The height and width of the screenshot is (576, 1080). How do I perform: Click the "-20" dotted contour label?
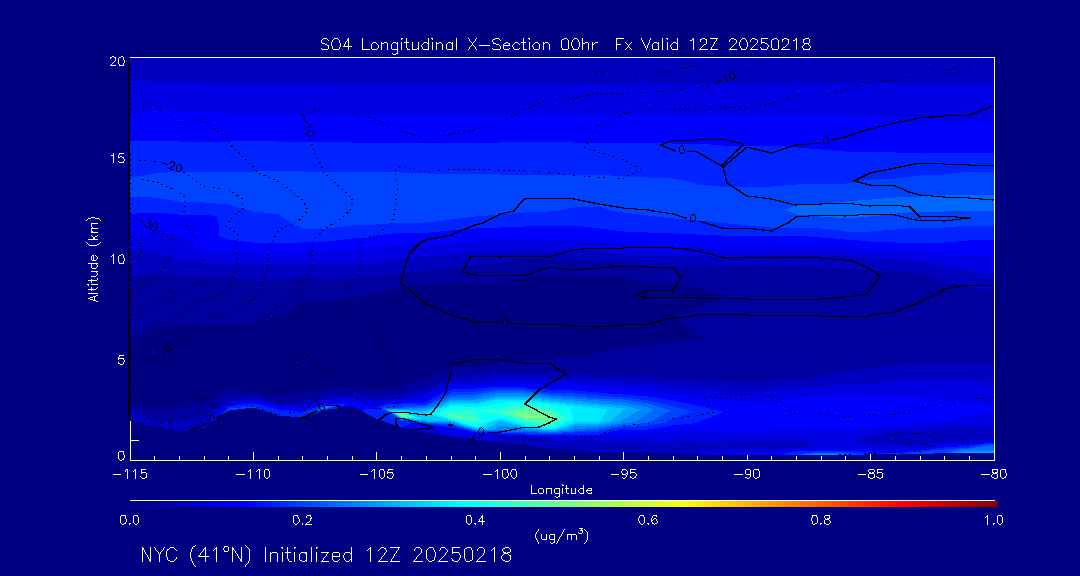click(174, 167)
